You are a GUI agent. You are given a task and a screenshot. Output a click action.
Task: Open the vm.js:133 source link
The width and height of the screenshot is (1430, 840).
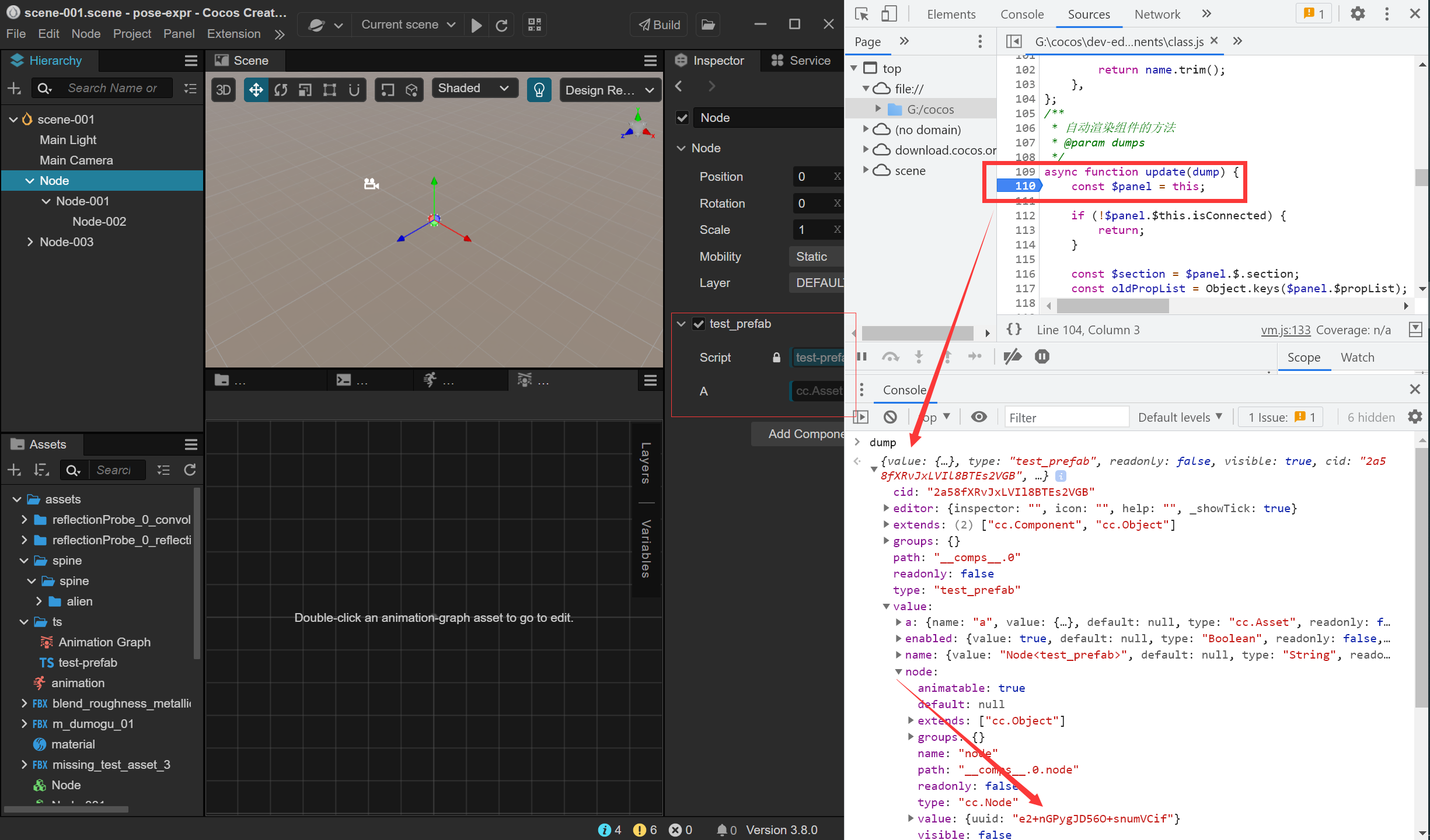tap(1285, 330)
